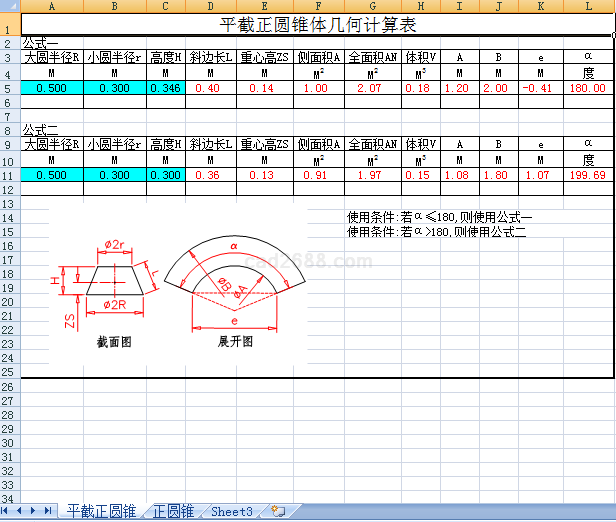Click cyan cell with 0.346 height value
The image size is (616, 522).
coord(165,89)
